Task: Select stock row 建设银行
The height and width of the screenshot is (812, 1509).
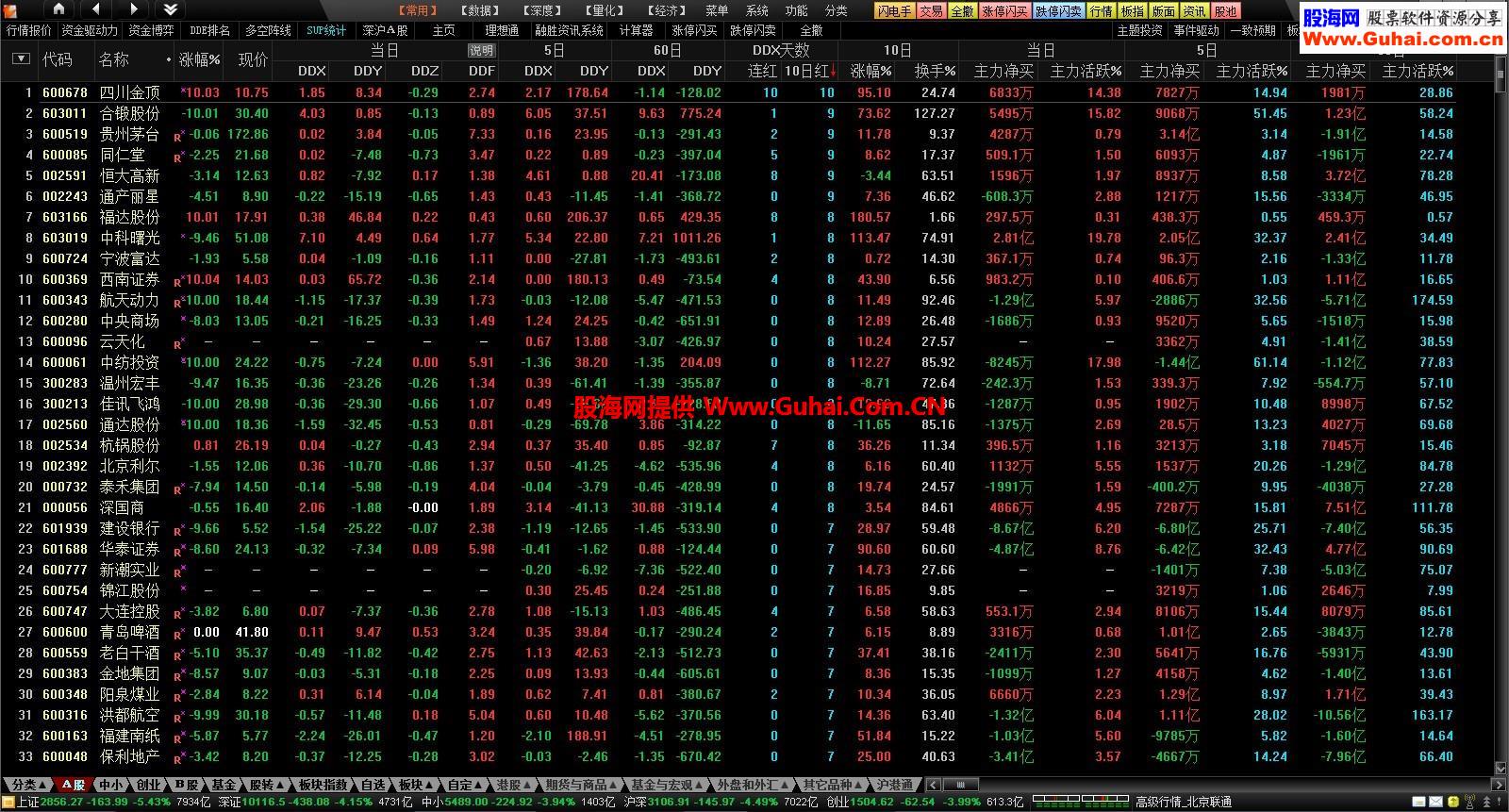Action: coord(728,528)
